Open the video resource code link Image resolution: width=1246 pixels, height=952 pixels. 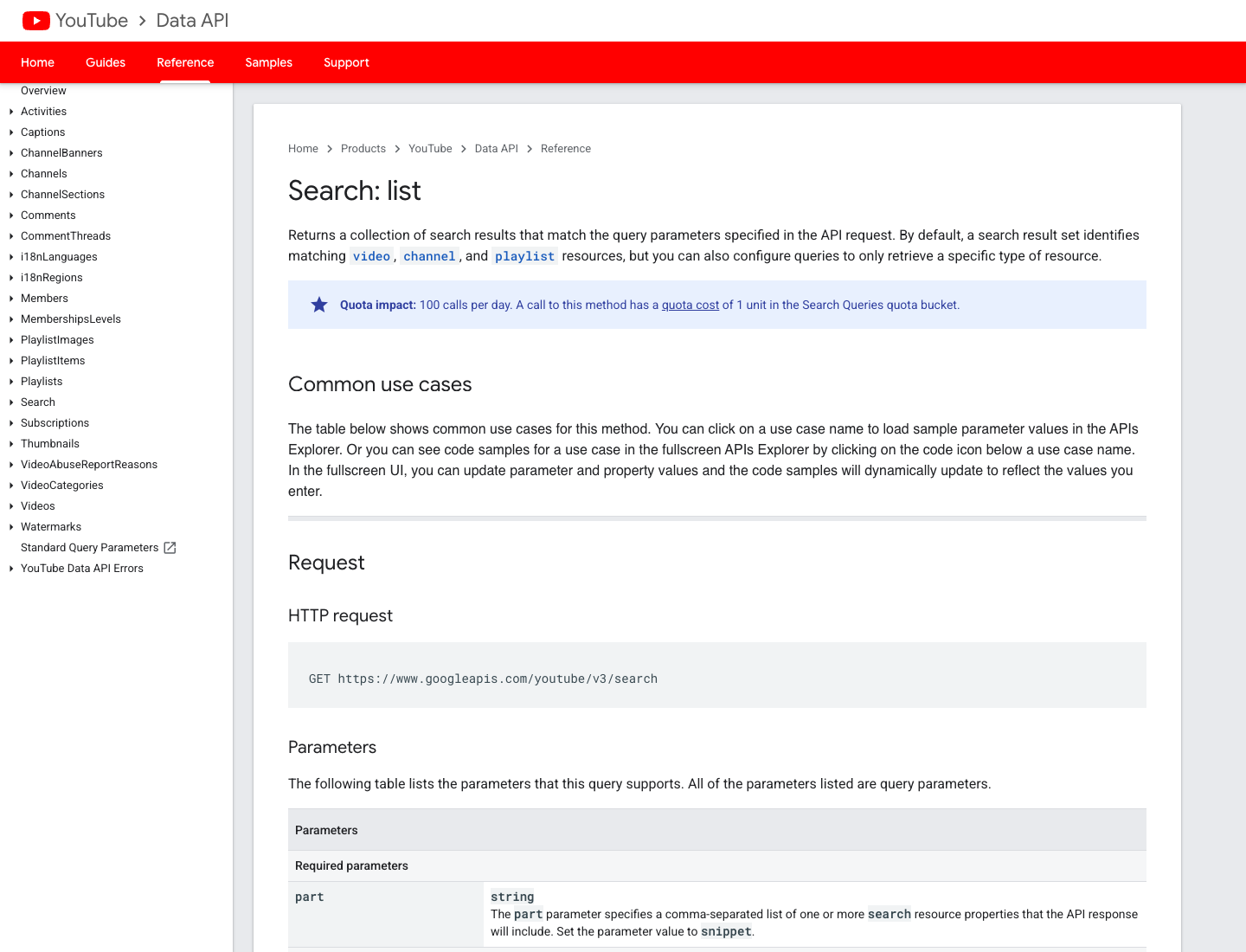click(x=371, y=256)
